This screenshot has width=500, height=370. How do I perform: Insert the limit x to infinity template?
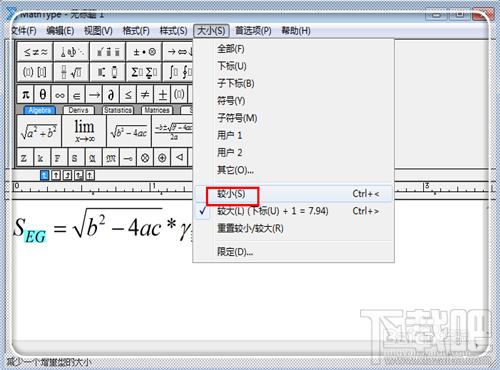(x=84, y=131)
